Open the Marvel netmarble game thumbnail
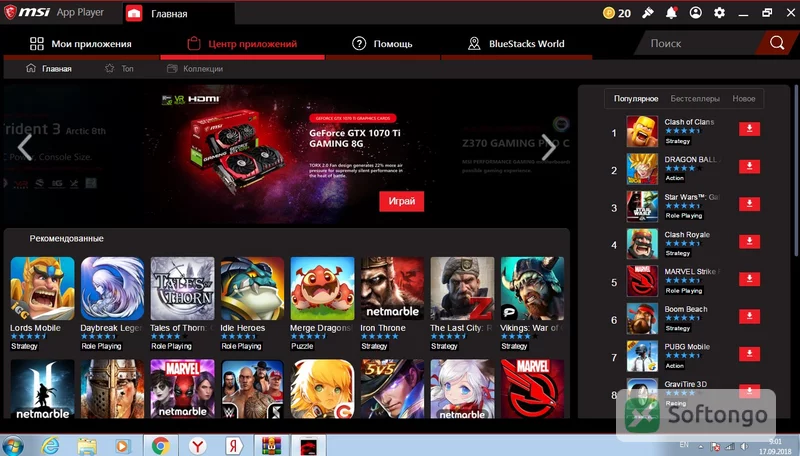The image size is (800, 456). click(182, 389)
